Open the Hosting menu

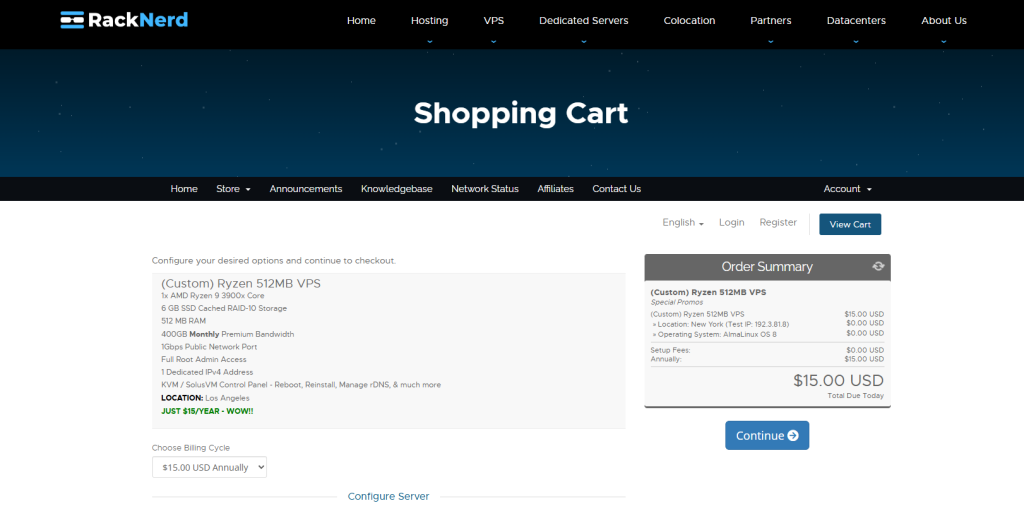[x=429, y=20]
